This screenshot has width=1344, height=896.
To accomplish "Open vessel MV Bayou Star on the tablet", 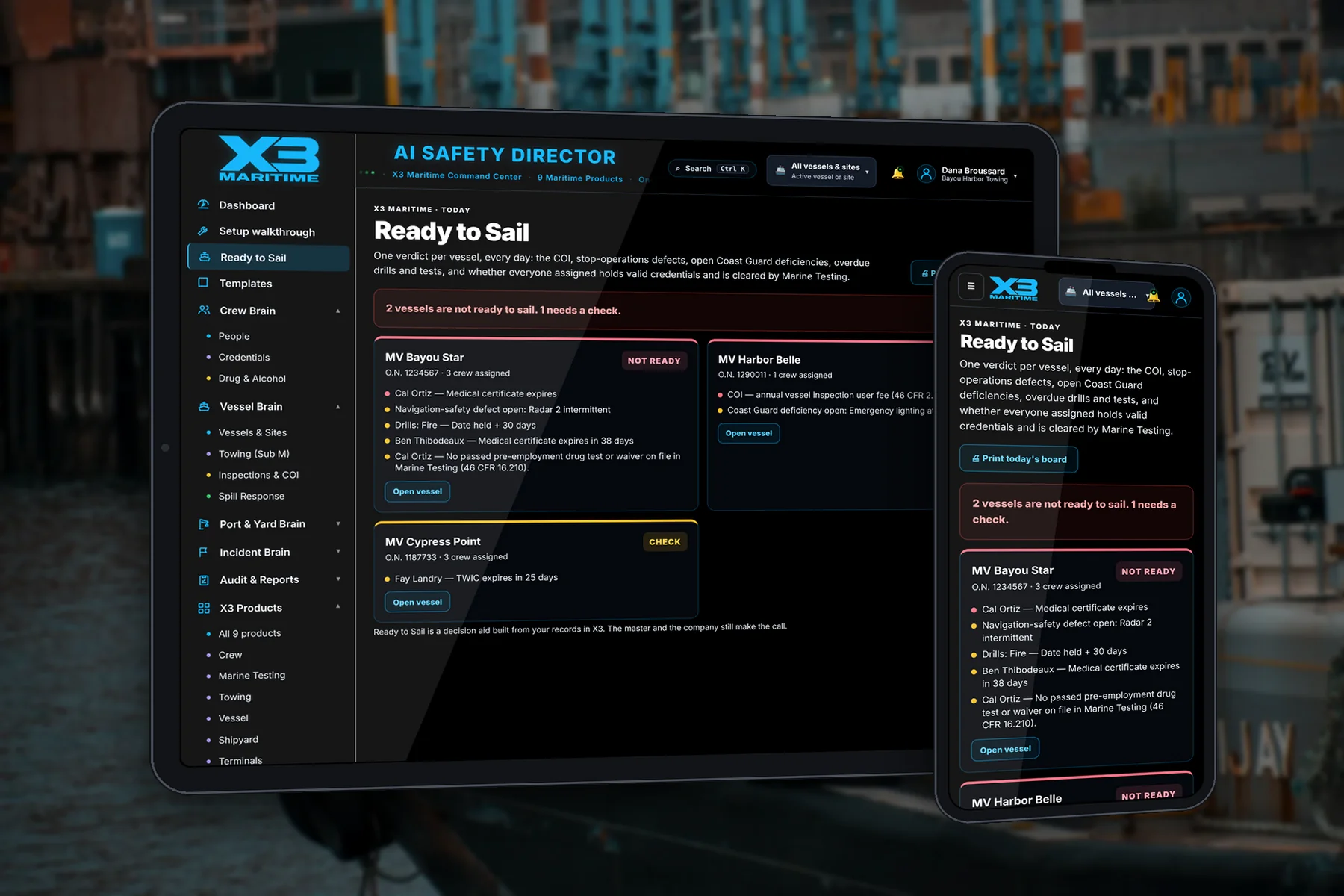I will [417, 491].
